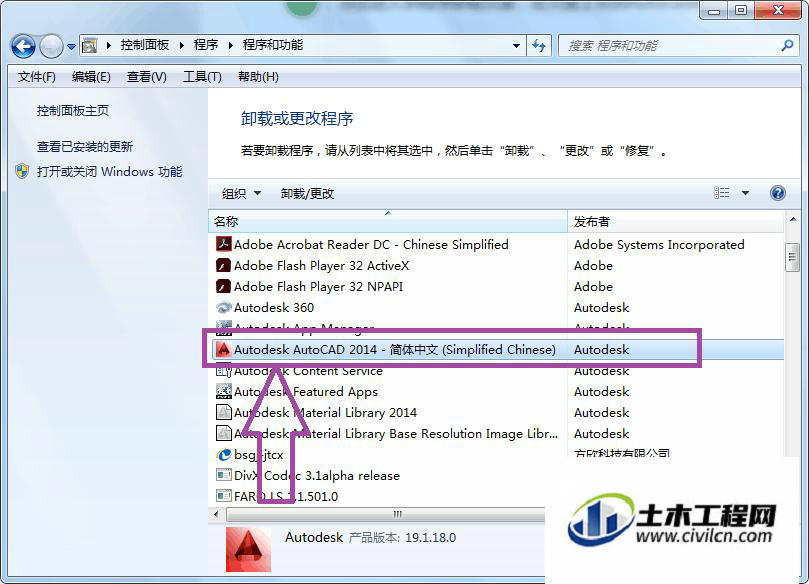Viewport: 809px width, 584px height.
Task: Maximize the Programs and Features window
Action: click(740, 10)
